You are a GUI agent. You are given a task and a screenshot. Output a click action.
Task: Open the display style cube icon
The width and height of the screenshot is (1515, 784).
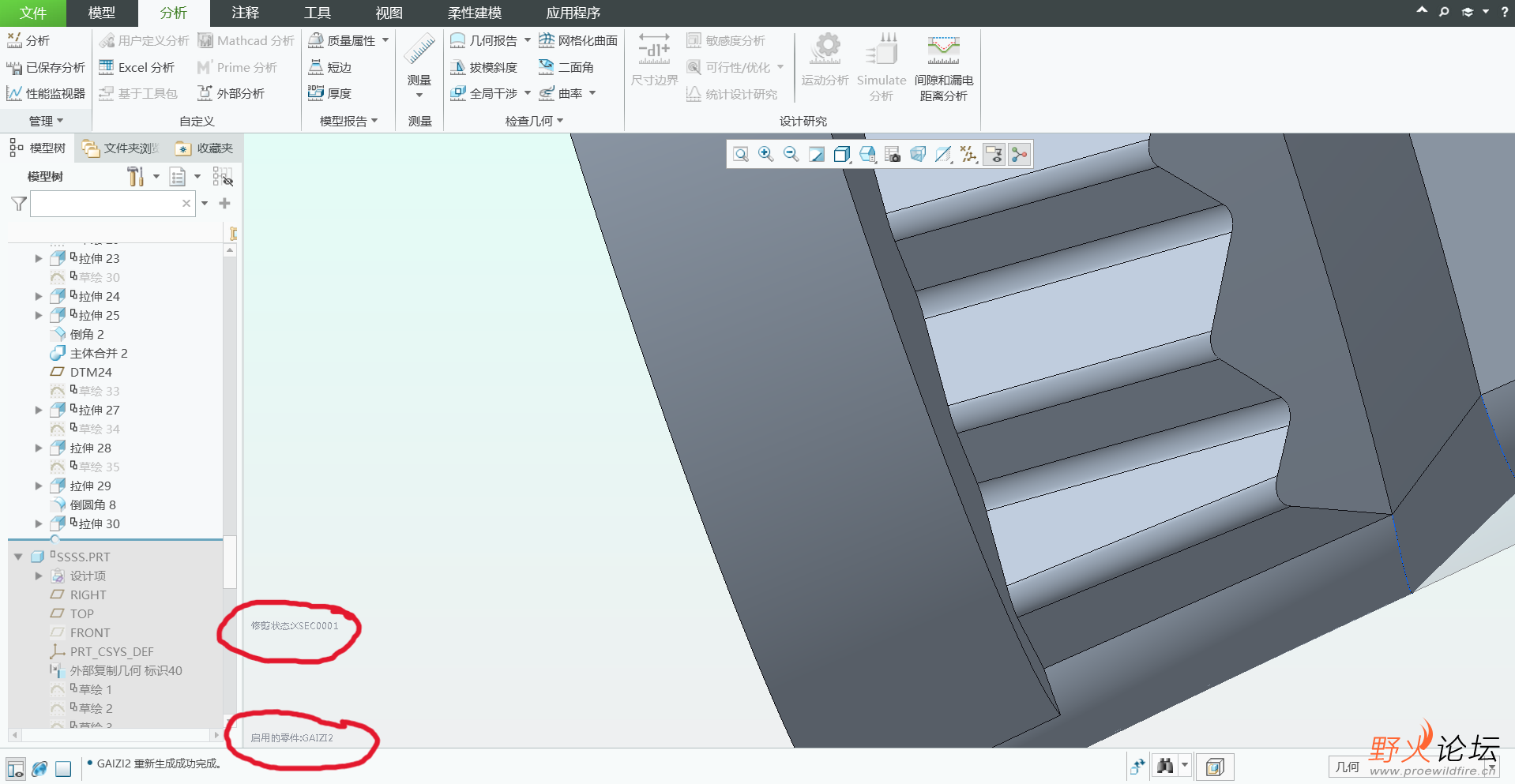pyautogui.click(x=842, y=154)
